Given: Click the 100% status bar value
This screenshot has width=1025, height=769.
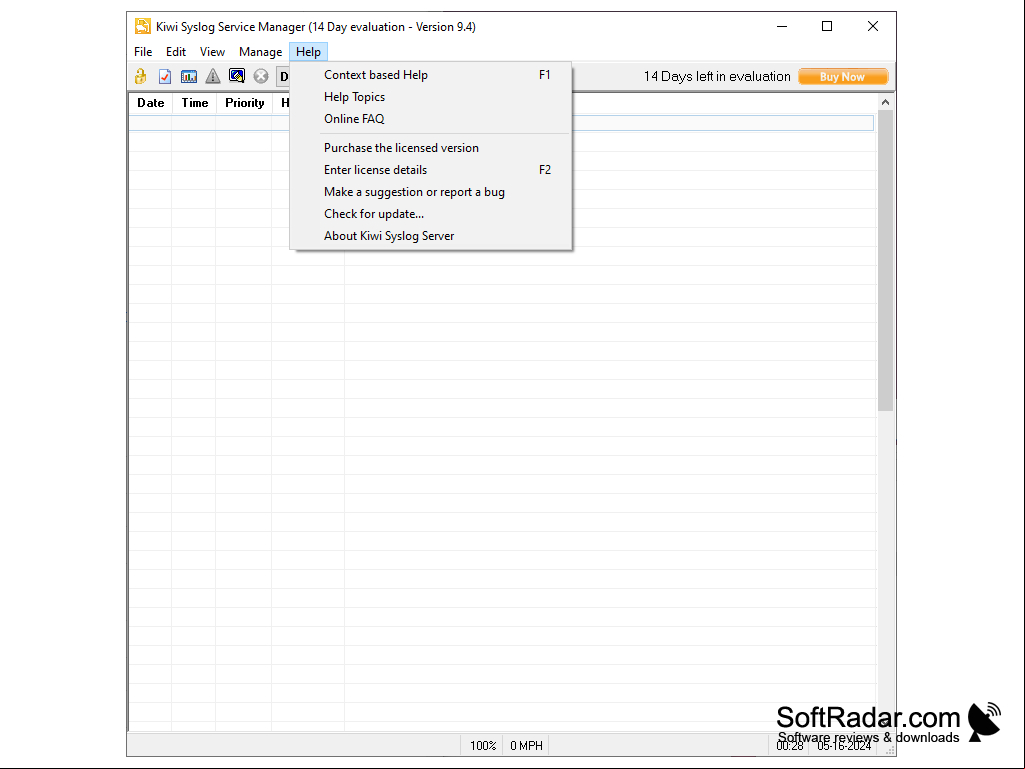Looking at the screenshot, I should tap(483, 745).
